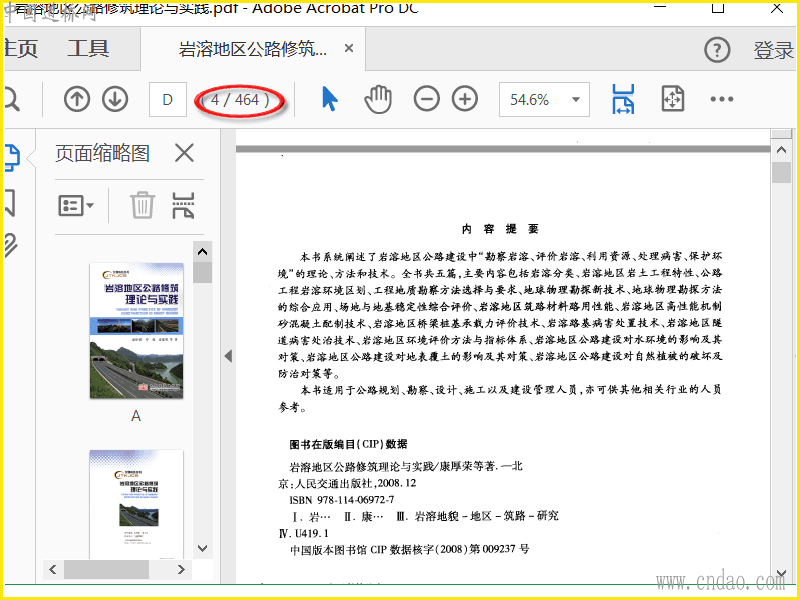The image size is (800, 600).
Task: Collapse the navigation pane with the divider arrow
Action: click(x=227, y=356)
